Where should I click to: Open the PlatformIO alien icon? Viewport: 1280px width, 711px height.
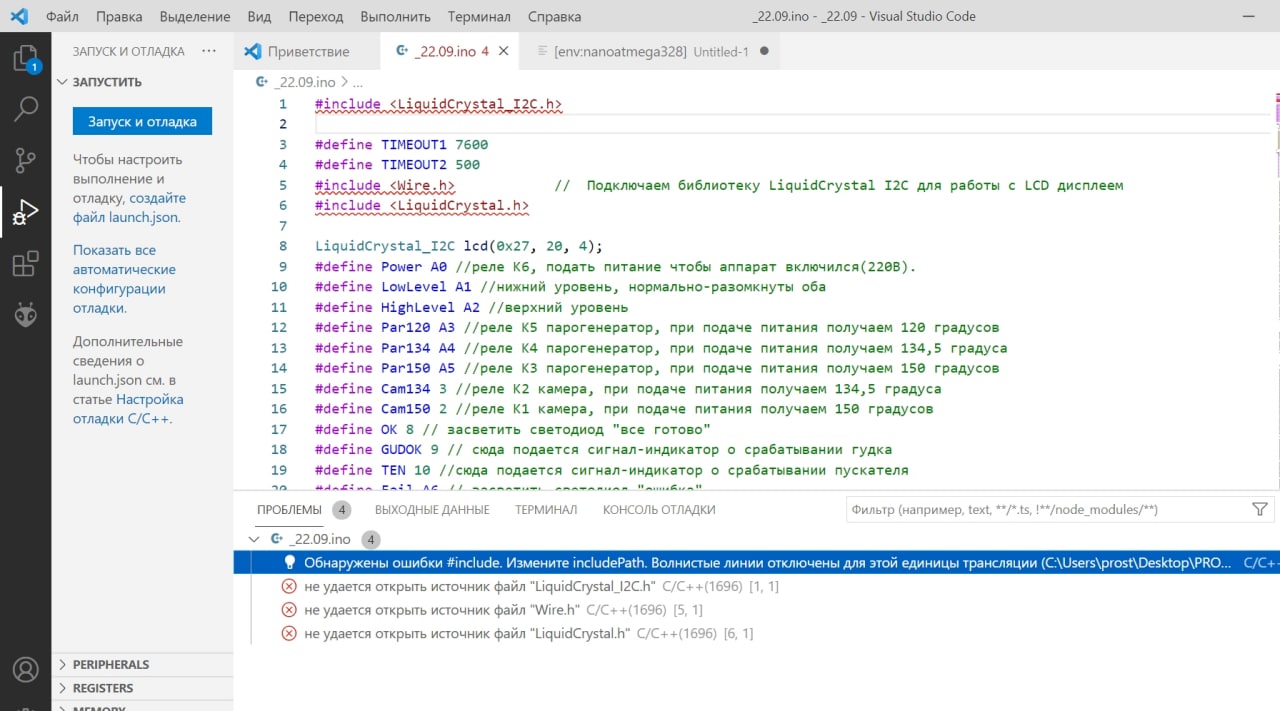point(25,316)
